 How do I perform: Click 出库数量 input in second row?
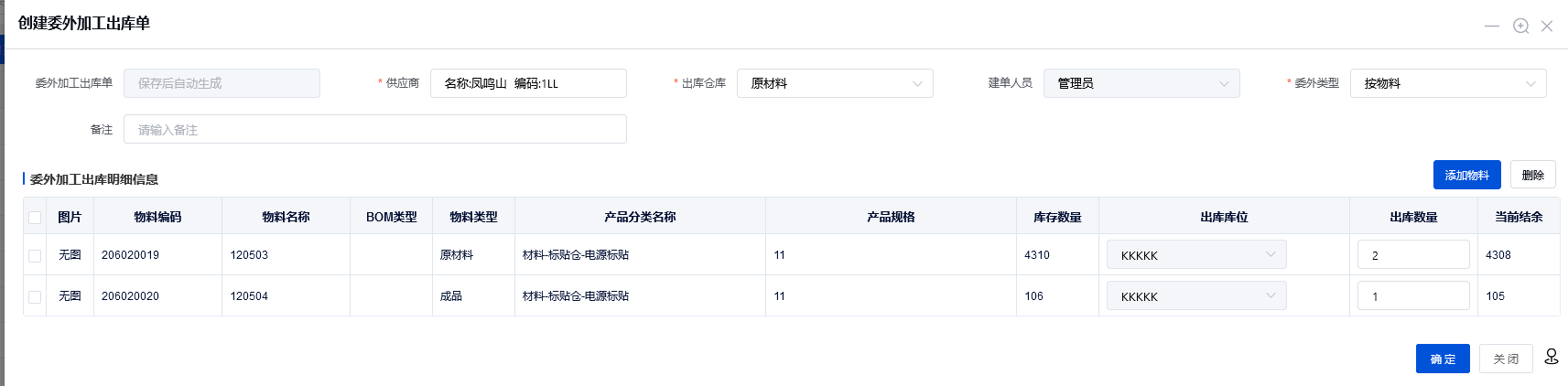[1412, 296]
